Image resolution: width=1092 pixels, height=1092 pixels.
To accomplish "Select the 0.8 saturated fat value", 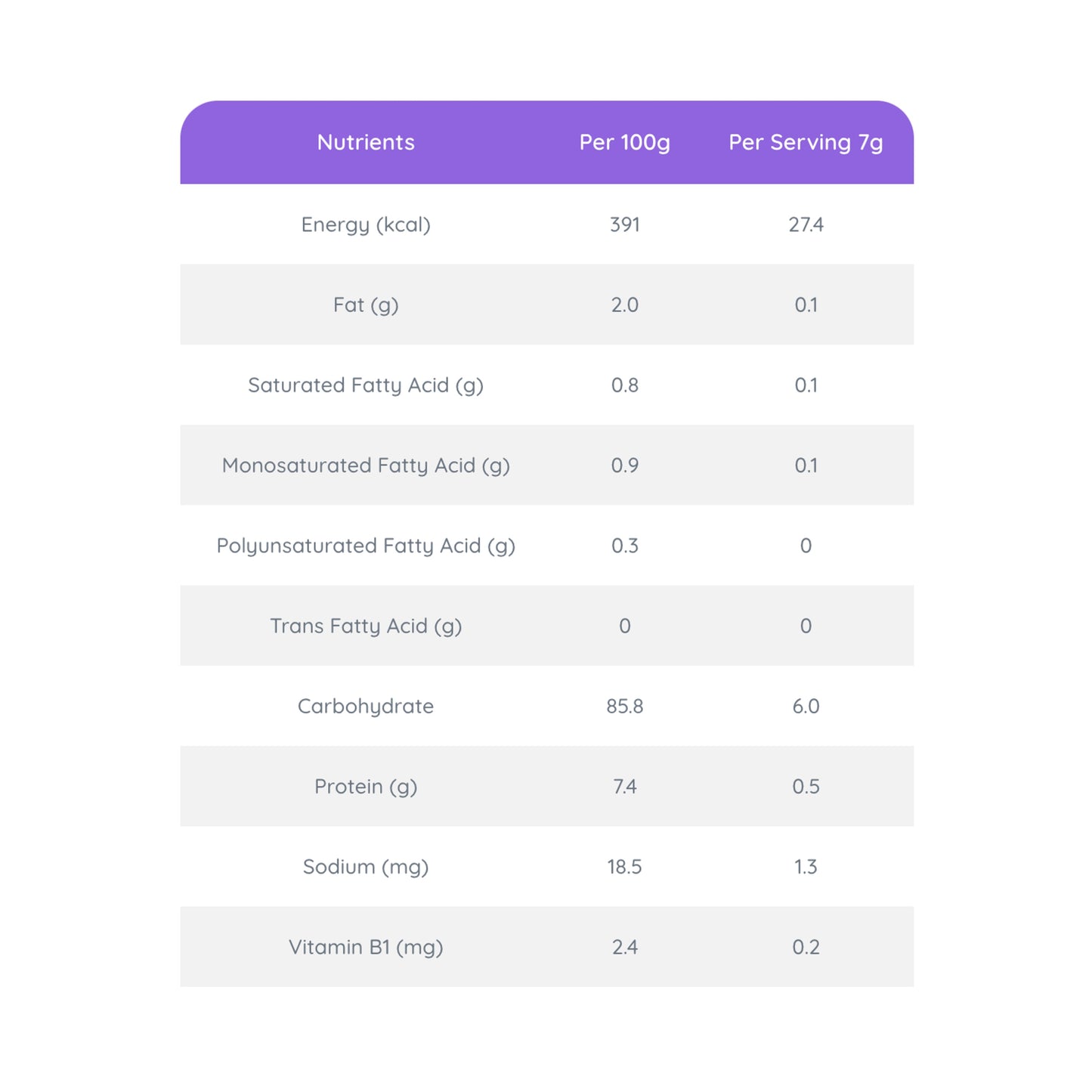I will (x=624, y=385).
